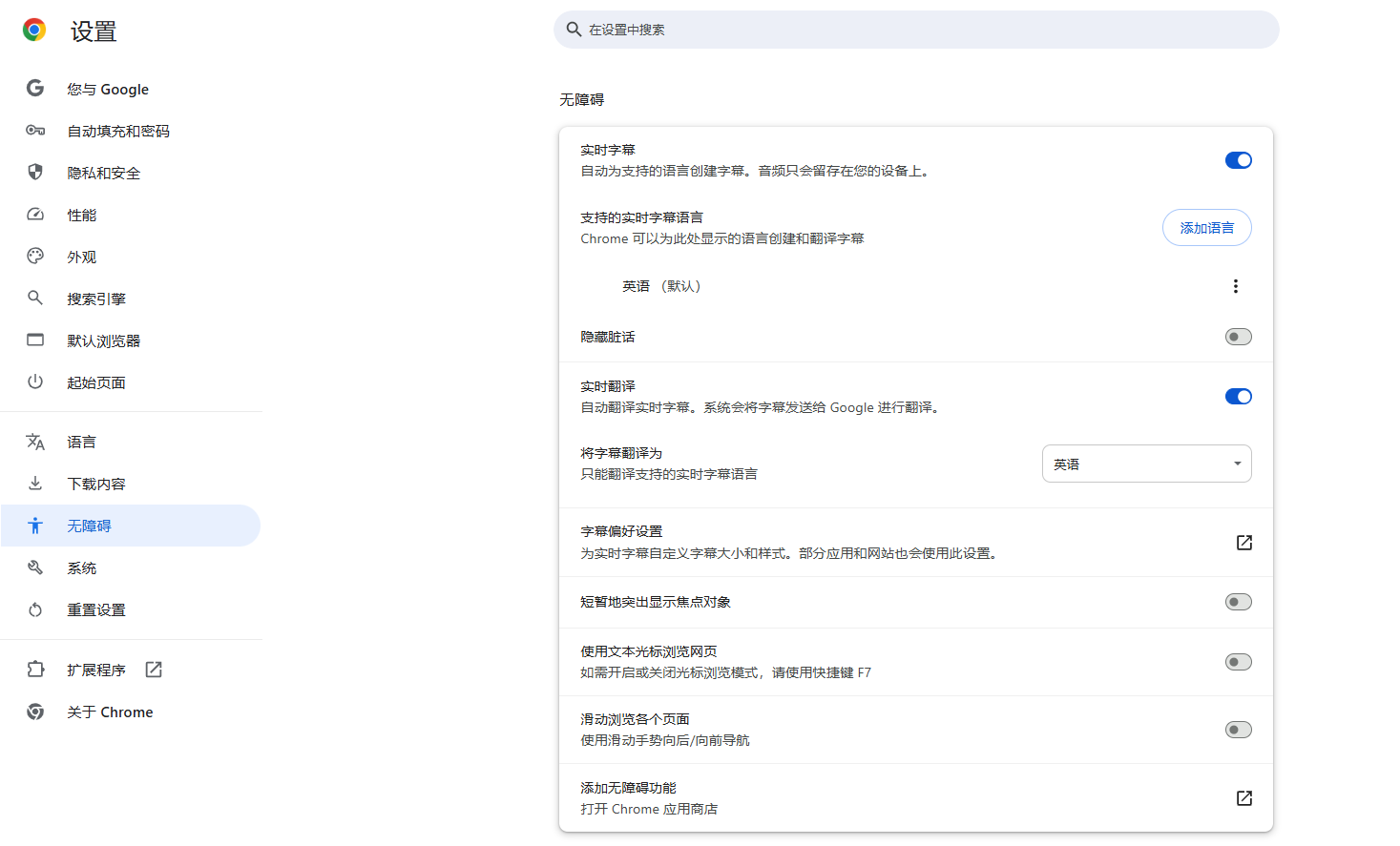Click the 支持的实时字幕语言 label
This screenshot has height=846, width=1400.
point(641,217)
